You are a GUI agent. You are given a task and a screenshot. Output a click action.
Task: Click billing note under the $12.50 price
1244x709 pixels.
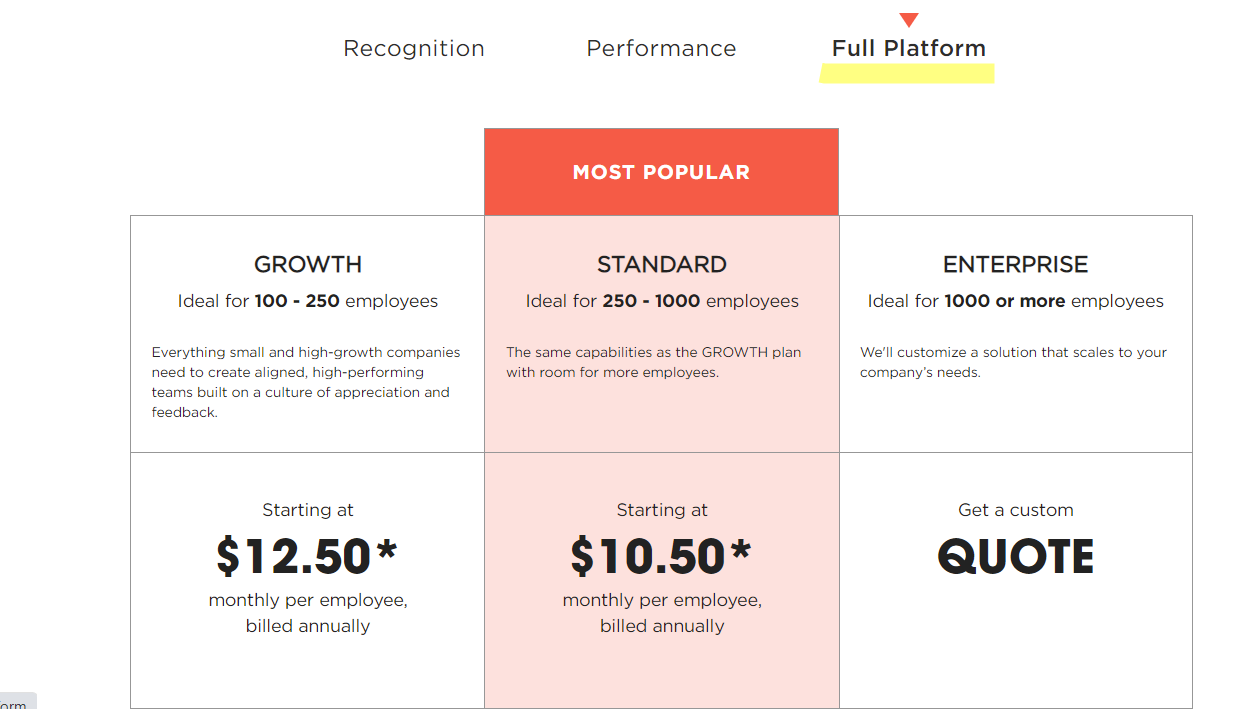(x=308, y=613)
